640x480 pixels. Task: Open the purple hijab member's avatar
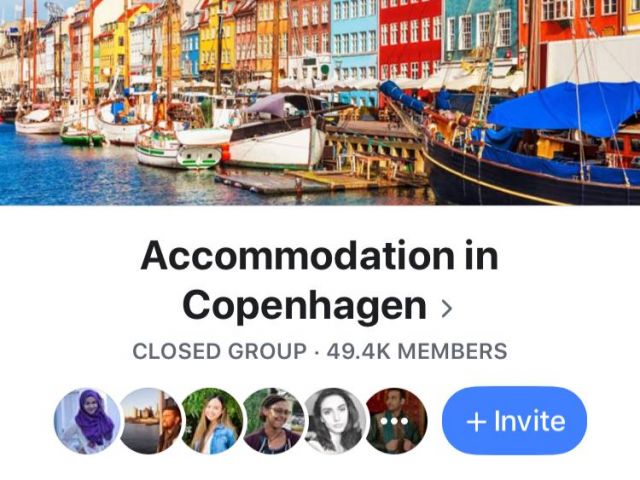88,421
